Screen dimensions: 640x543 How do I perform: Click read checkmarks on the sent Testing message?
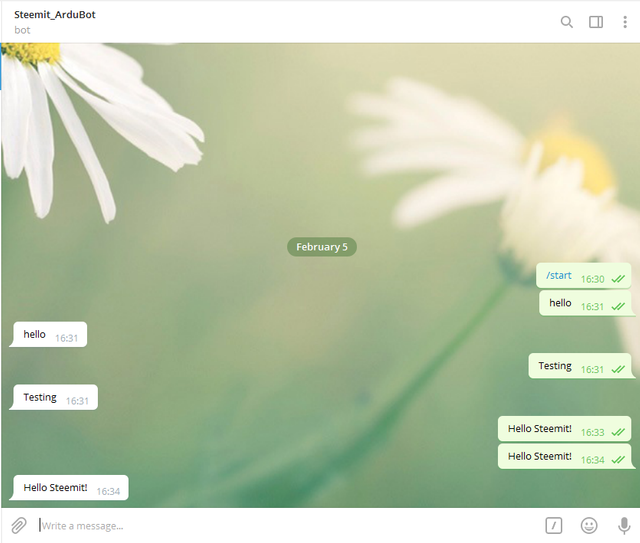pyautogui.click(x=618, y=369)
